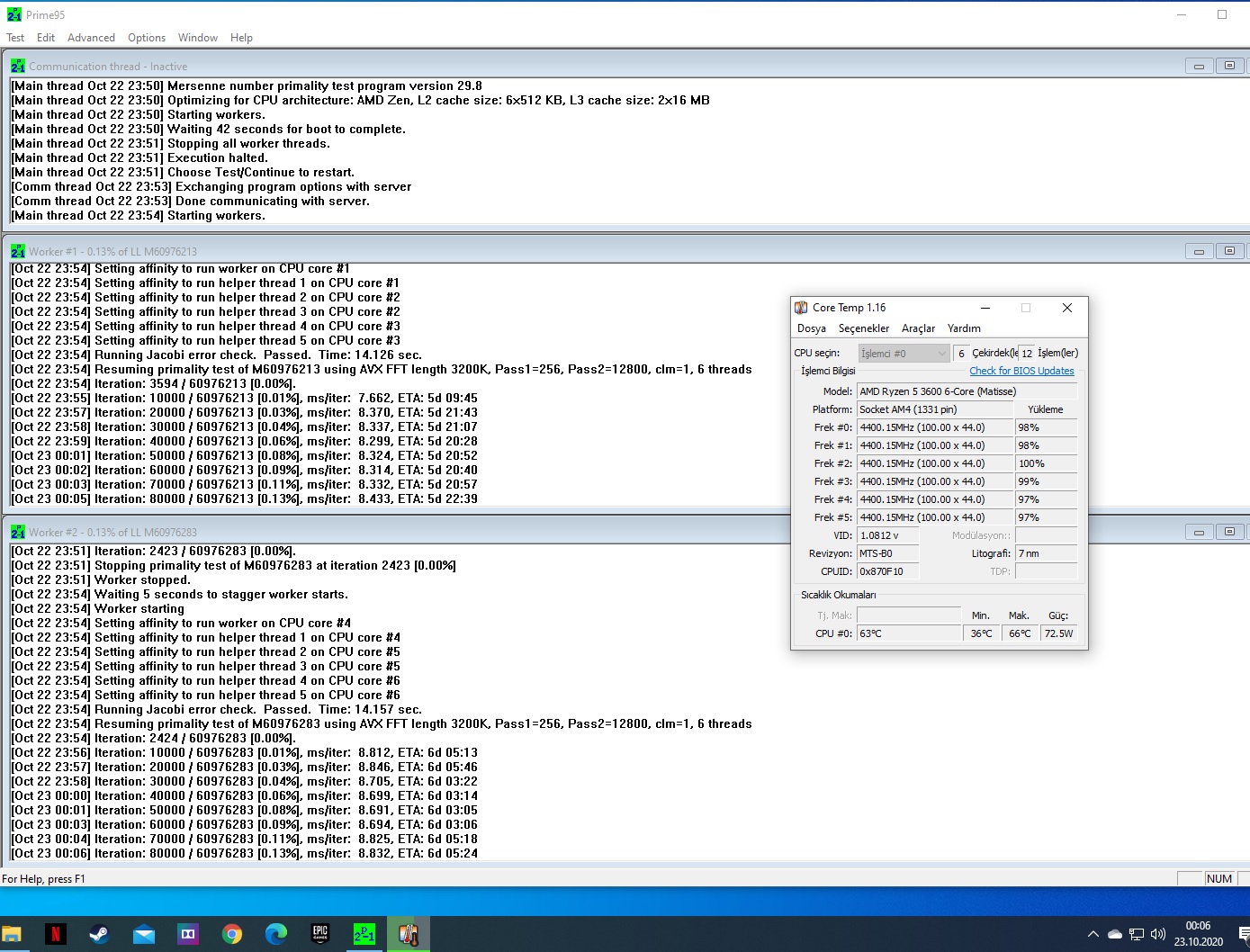Minimize the Worker #1 child window

click(x=1199, y=251)
